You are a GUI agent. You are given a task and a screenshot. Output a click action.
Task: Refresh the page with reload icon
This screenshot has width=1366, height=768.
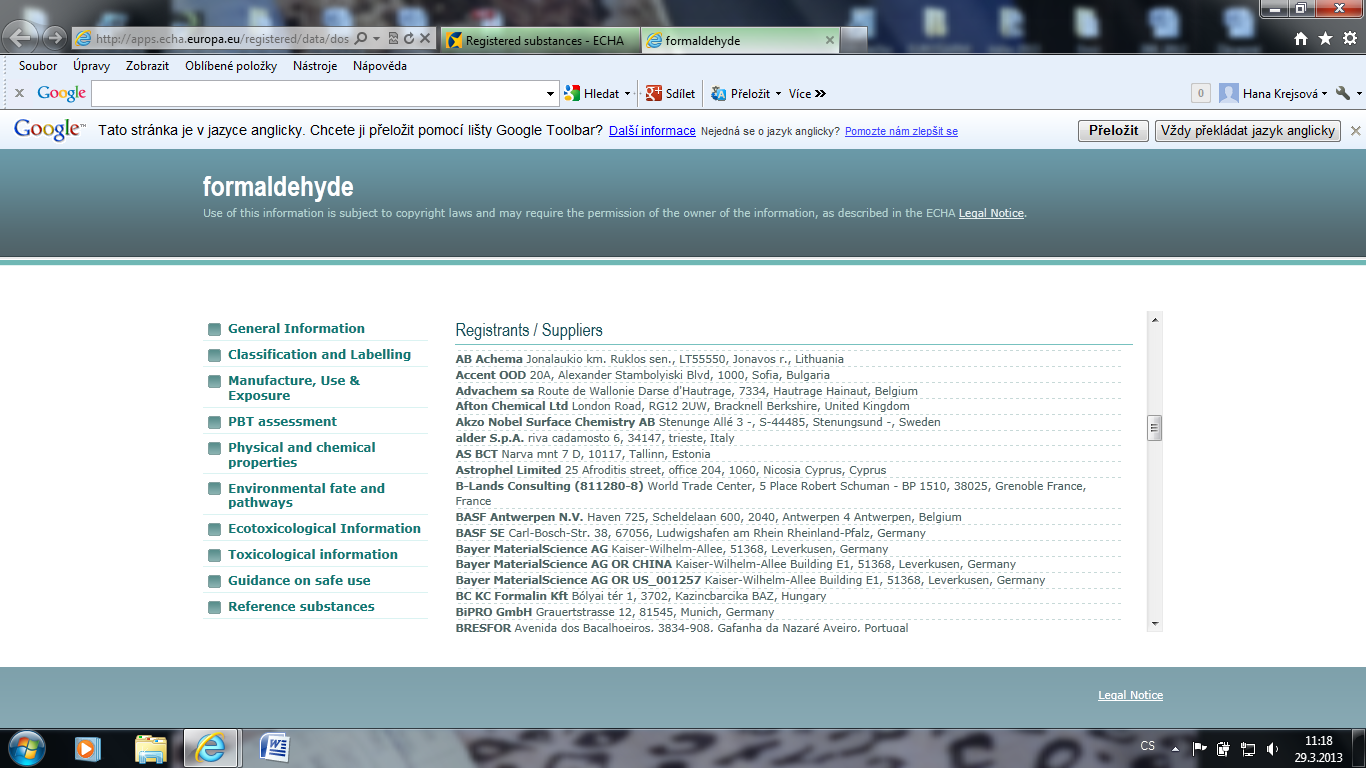[x=408, y=39]
